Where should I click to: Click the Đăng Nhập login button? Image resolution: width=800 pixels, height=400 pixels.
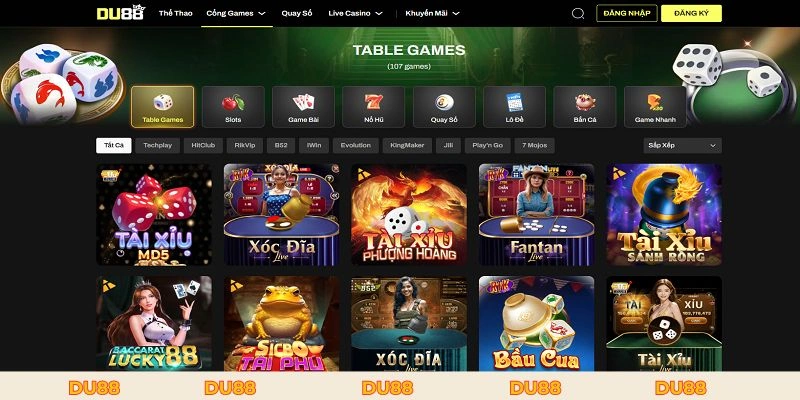pos(627,13)
